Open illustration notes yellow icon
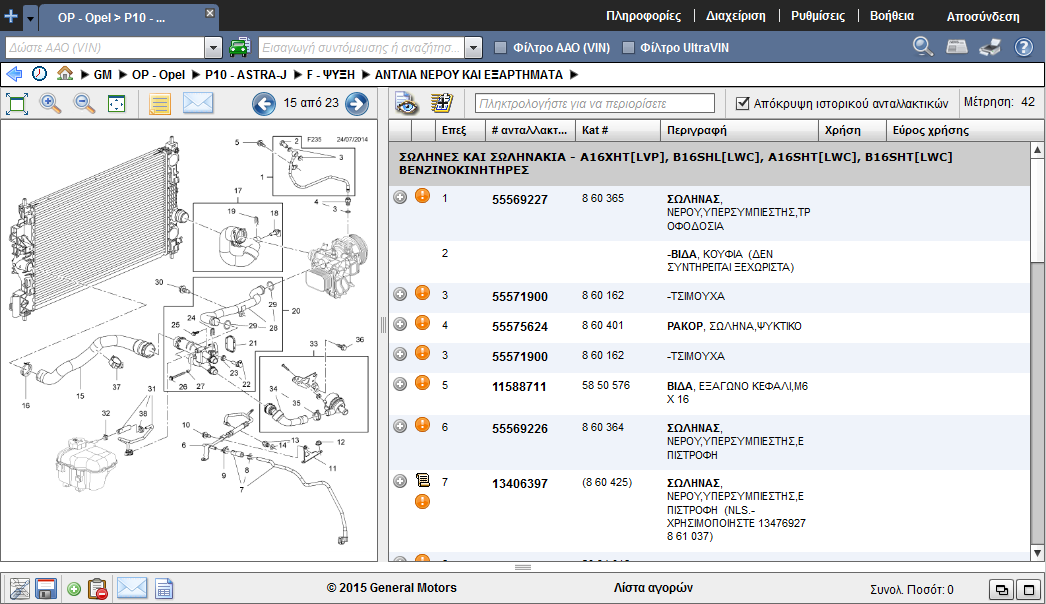Viewport: 1046px width, 604px height. pos(159,103)
